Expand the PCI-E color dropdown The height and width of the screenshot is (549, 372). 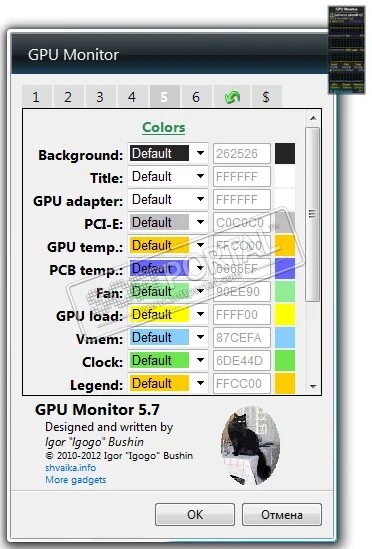click(168, 222)
